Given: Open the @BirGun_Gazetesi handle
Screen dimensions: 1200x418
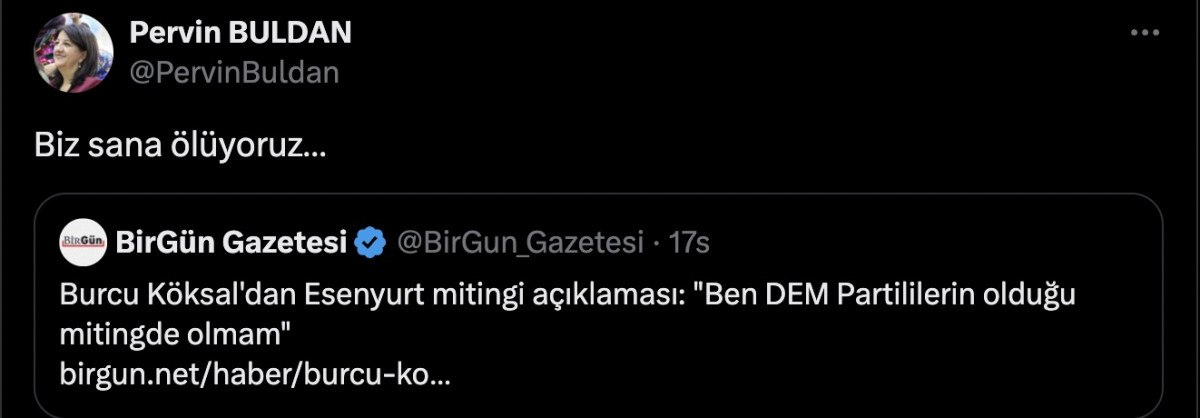Looking at the screenshot, I should point(520,242).
